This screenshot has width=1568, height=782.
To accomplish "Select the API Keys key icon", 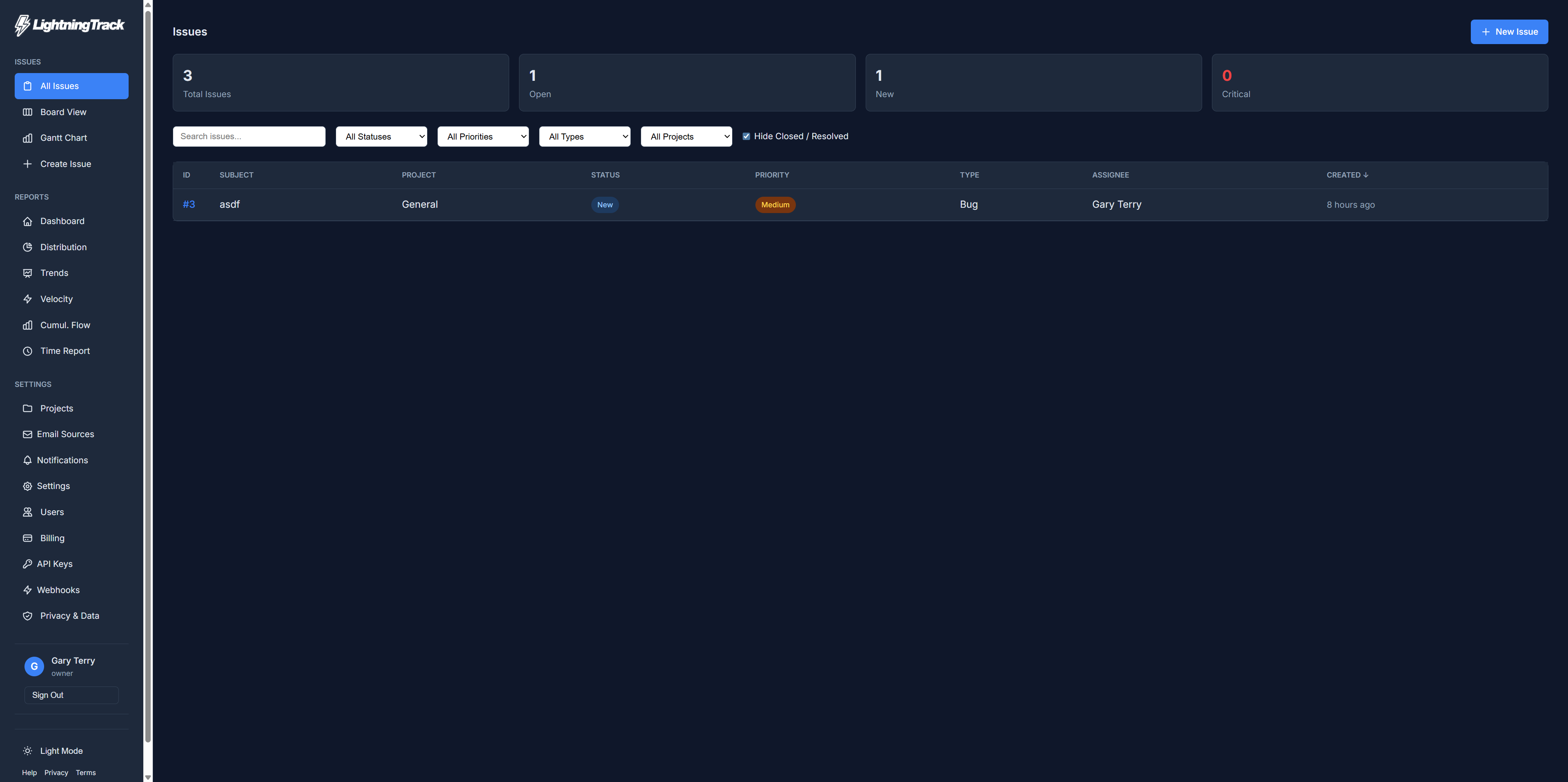I will pyautogui.click(x=28, y=564).
